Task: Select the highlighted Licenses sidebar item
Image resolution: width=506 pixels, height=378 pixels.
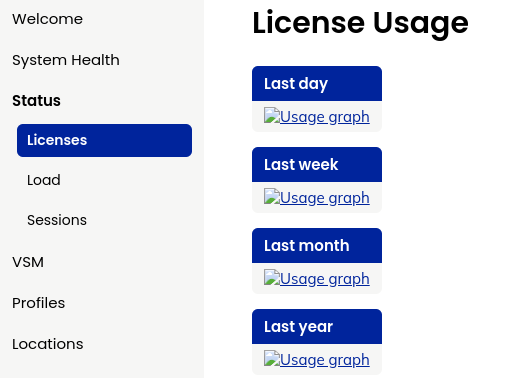Action: (104, 140)
